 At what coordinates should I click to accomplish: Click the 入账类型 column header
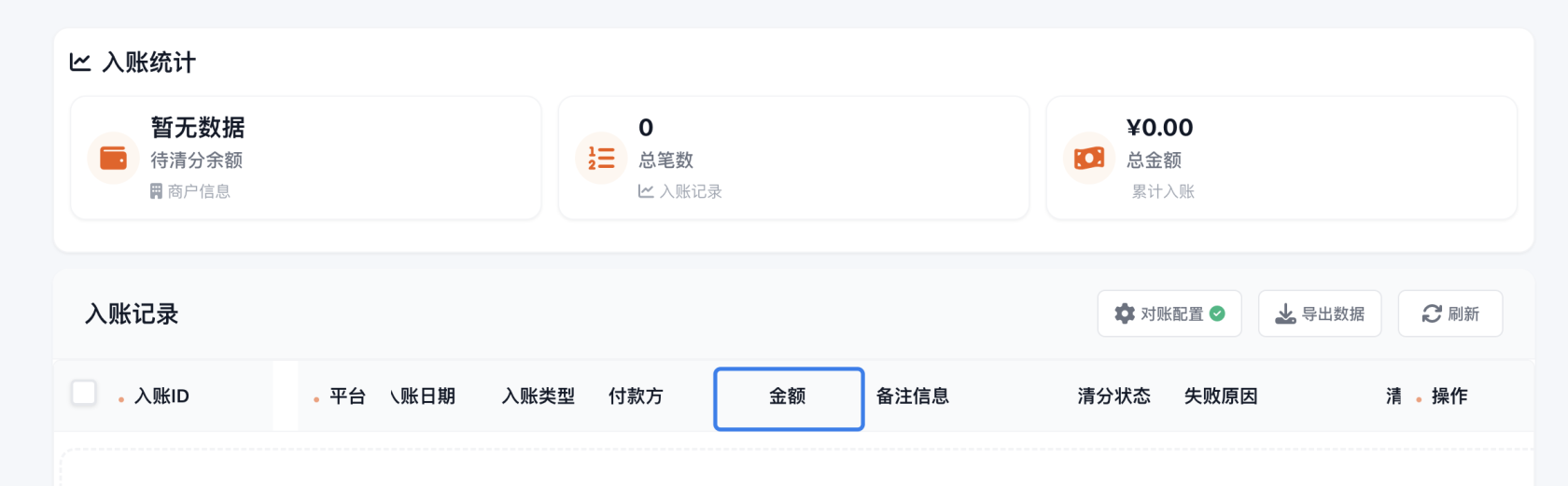tap(538, 396)
